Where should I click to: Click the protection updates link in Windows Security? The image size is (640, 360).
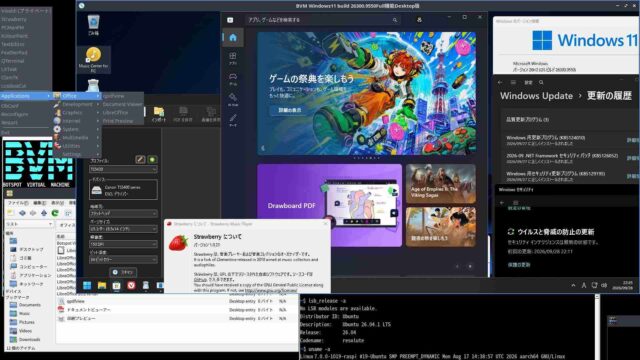pos(519,265)
